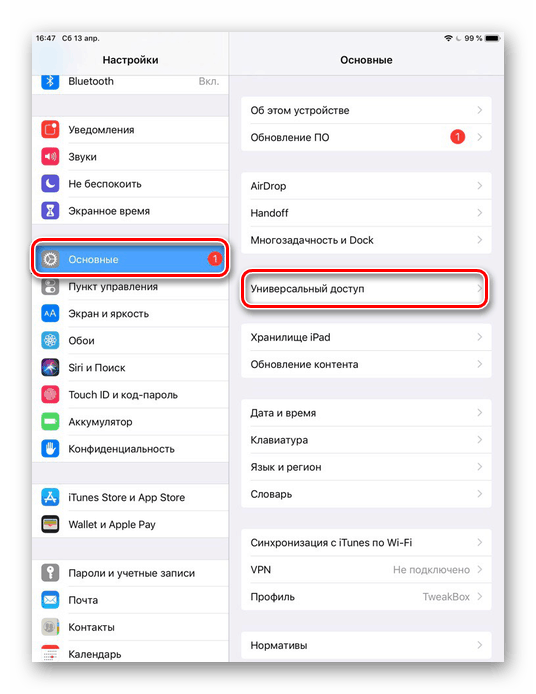This screenshot has height=694, width=536.
Task: Open Хранилище iPad chevron
Action: pyautogui.click(x=480, y=337)
